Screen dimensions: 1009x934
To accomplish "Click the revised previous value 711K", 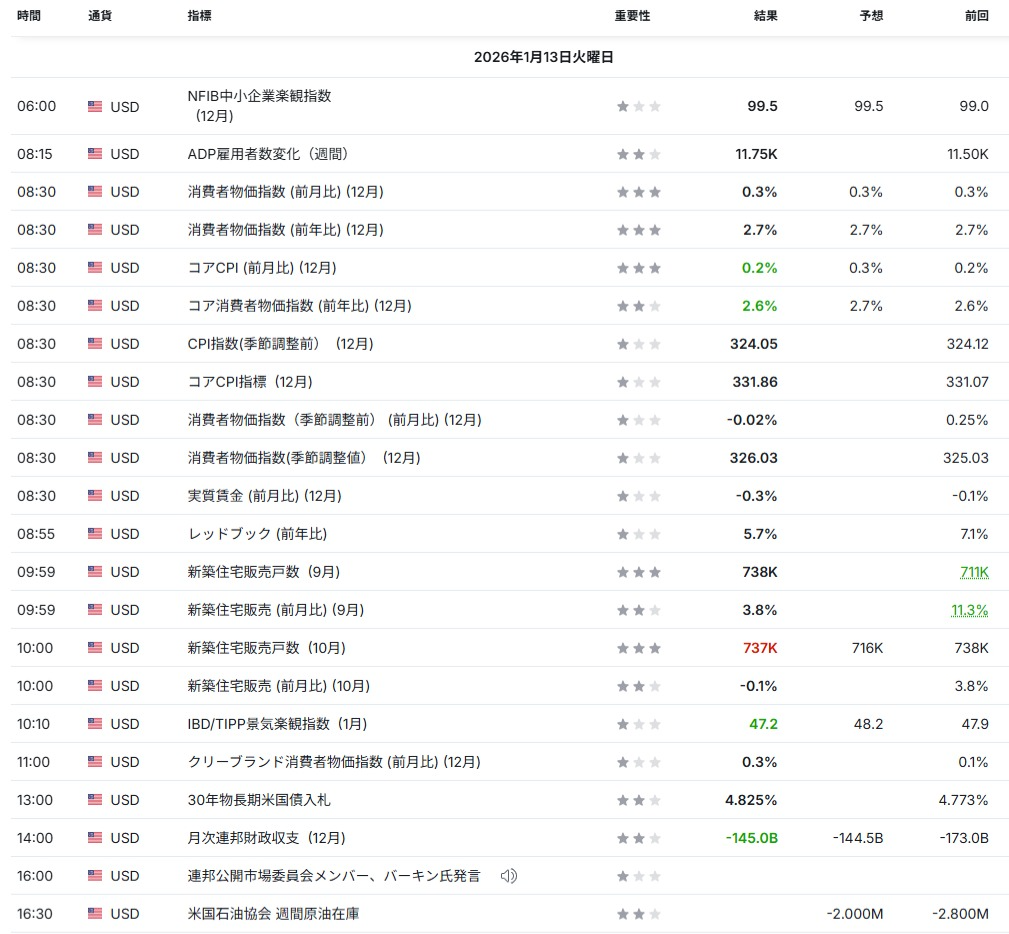I will 974,572.
